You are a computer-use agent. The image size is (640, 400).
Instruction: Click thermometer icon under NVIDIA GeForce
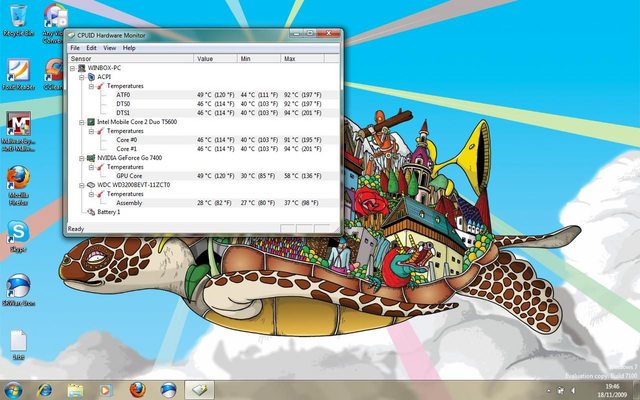click(x=100, y=167)
